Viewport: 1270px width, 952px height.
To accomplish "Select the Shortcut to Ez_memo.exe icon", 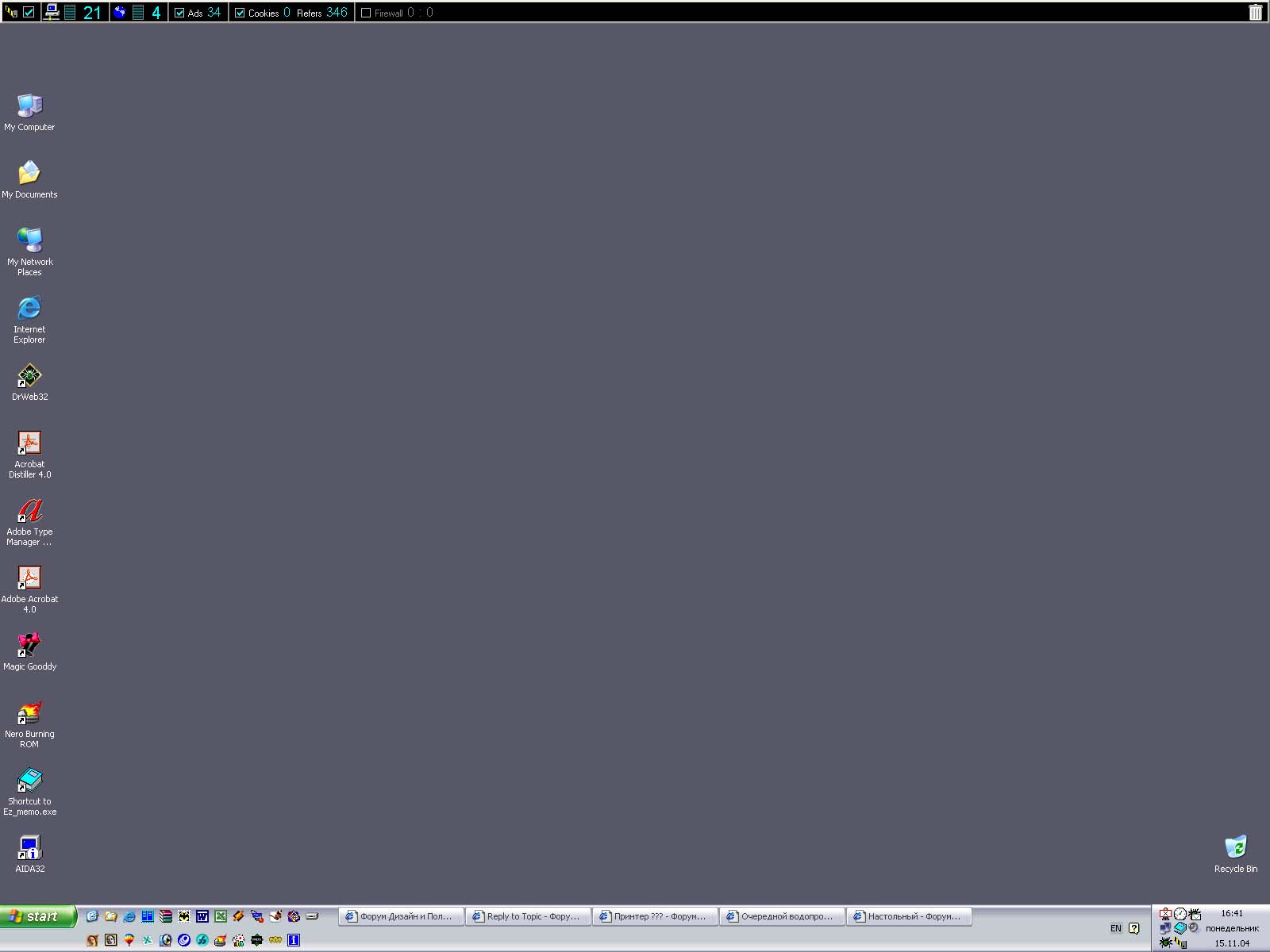I will [x=29, y=791].
